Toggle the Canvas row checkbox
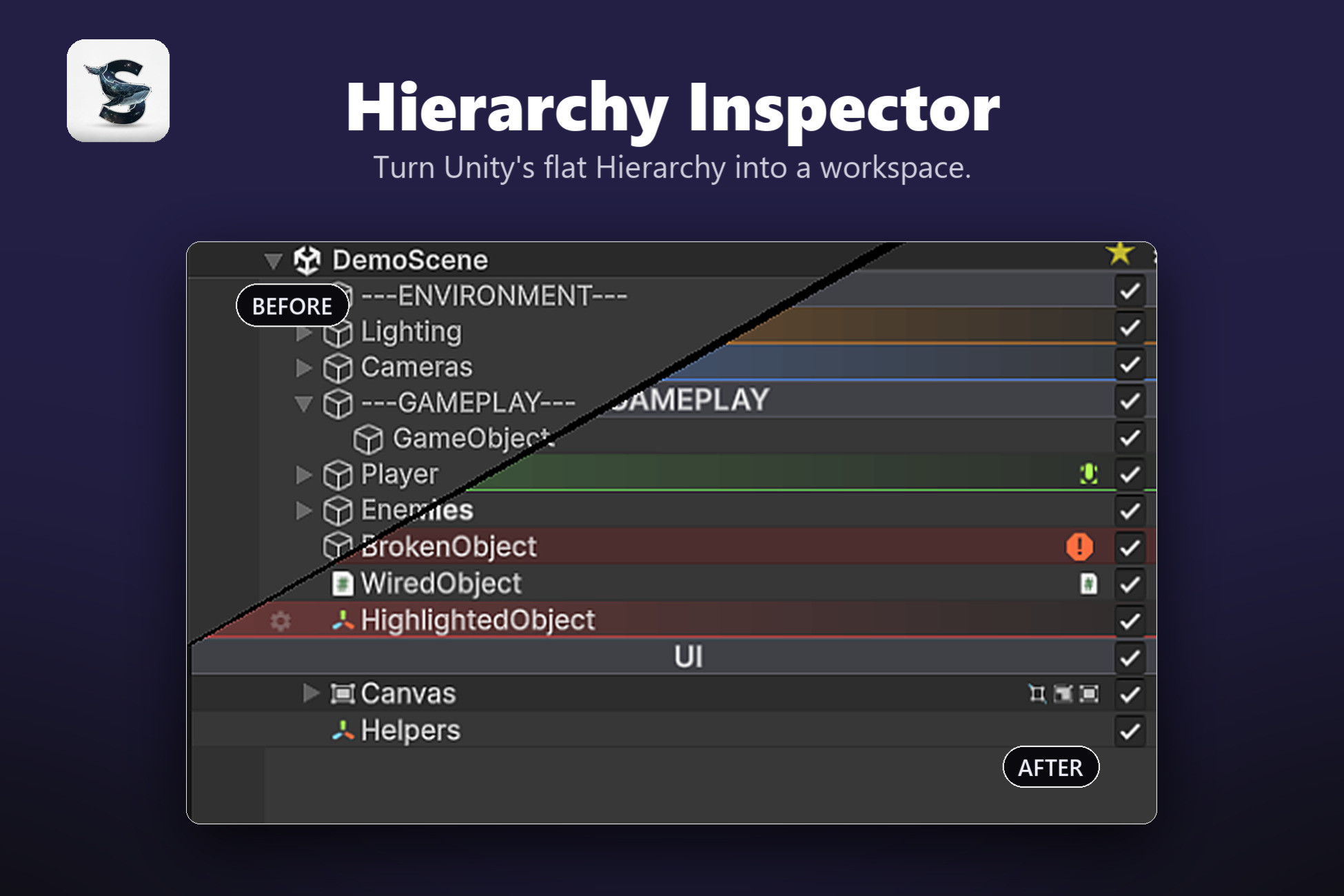The image size is (1344, 896). click(x=1130, y=694)
